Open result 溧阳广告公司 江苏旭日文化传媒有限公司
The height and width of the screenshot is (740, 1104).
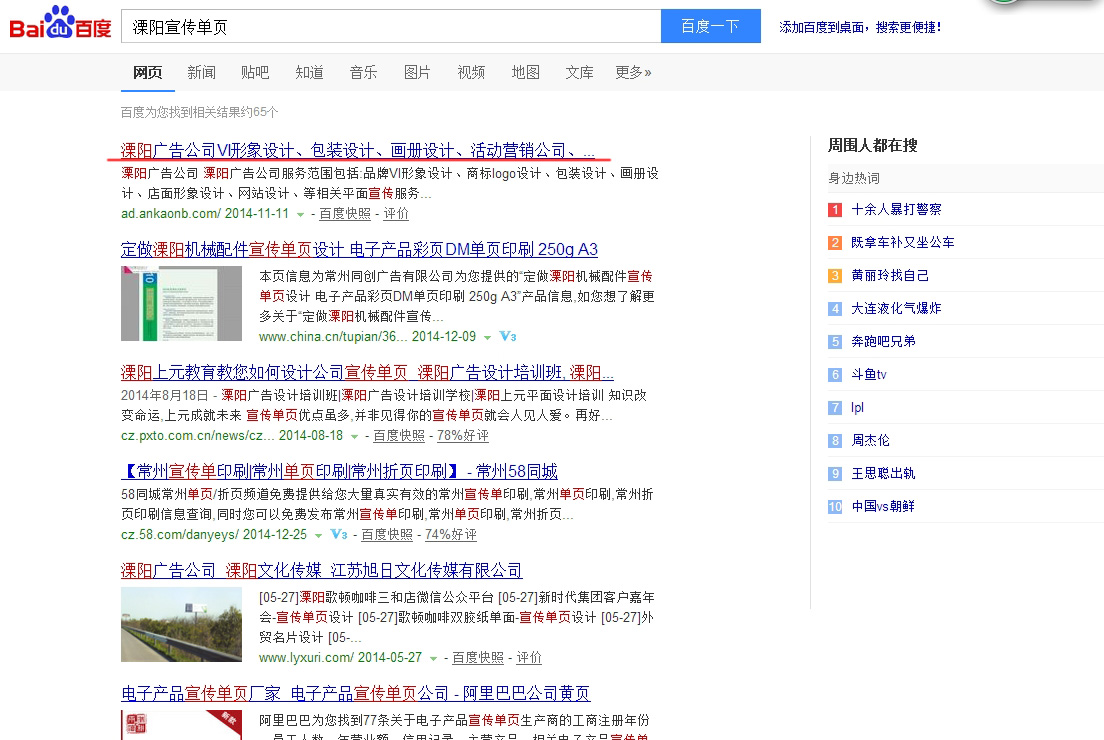click(x=322, y=570)
